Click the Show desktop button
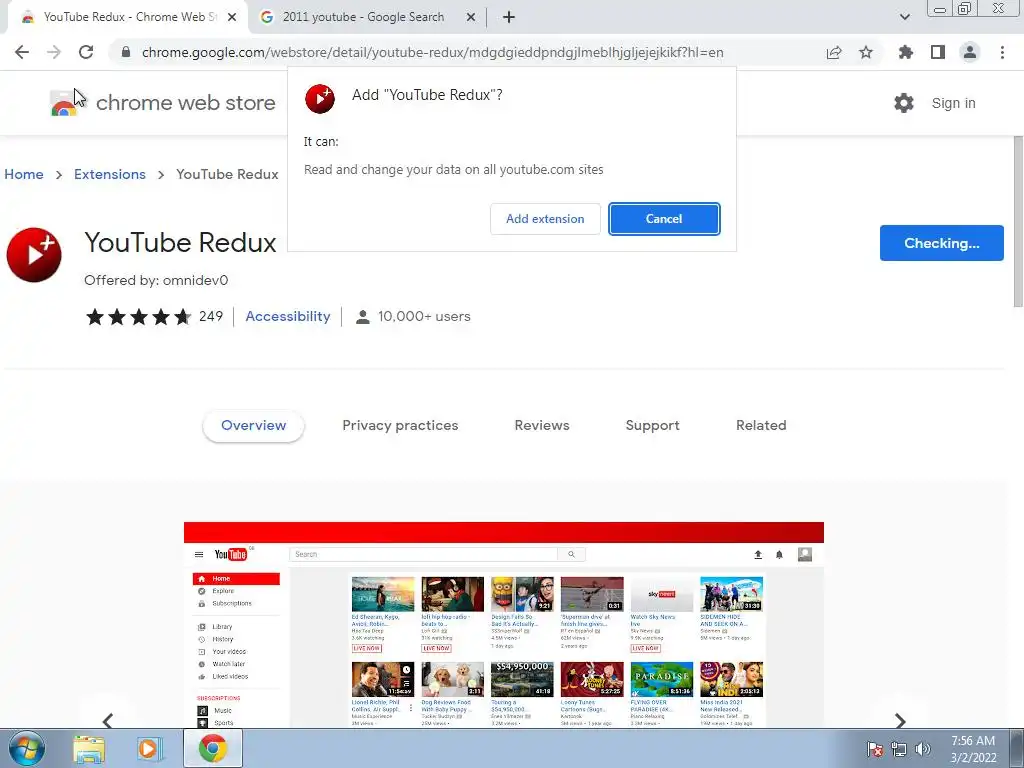 click(x=1017, y=749)
